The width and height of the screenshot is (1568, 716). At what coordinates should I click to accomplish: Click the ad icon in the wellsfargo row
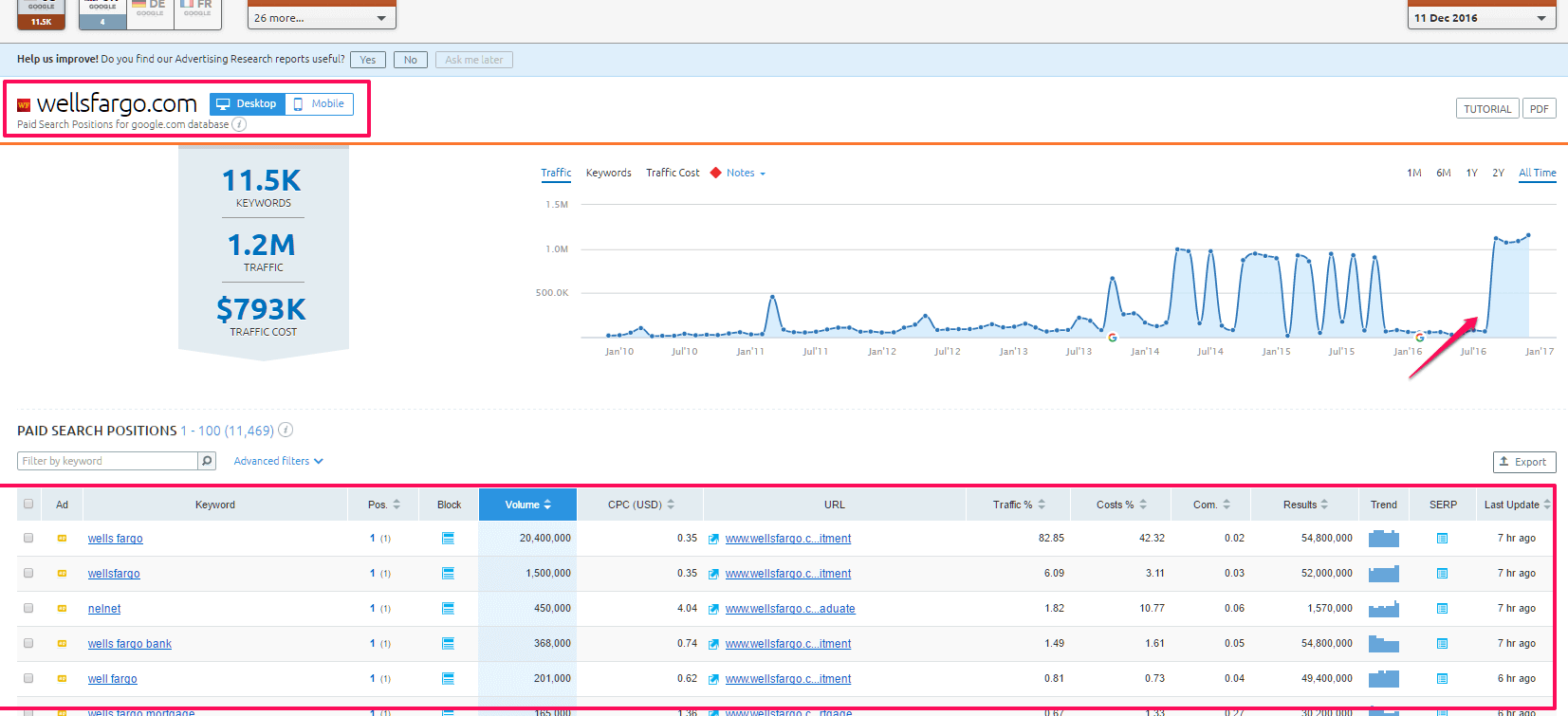(x=63, y=574)
